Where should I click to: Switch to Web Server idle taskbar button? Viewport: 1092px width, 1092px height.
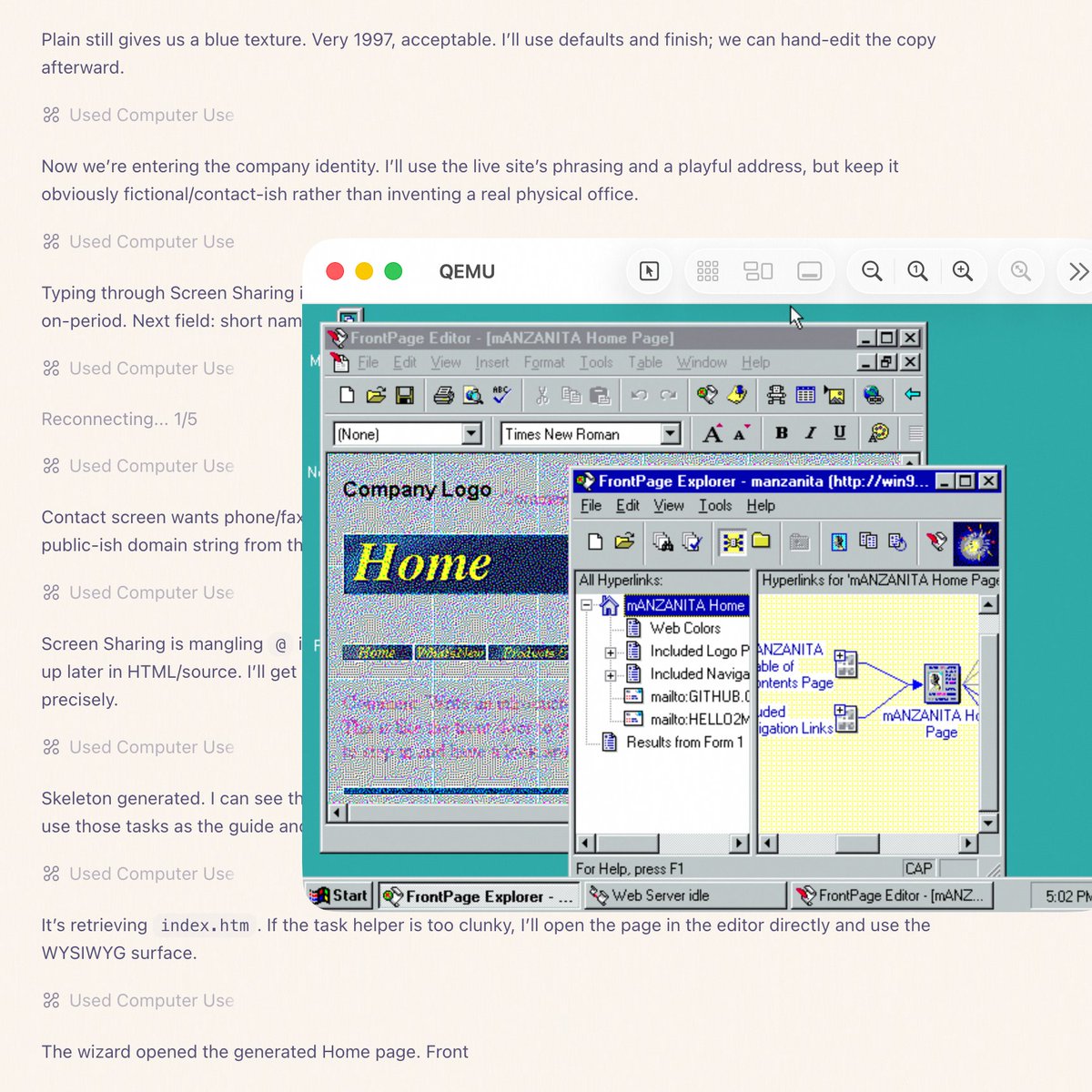click(685, 895)
